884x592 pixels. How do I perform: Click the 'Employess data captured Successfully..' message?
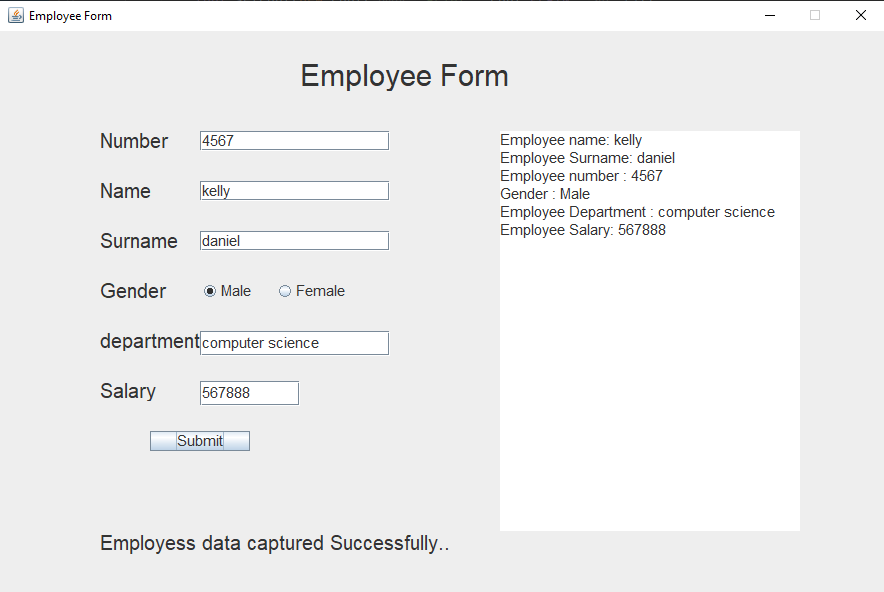click(x=275, y=543)
